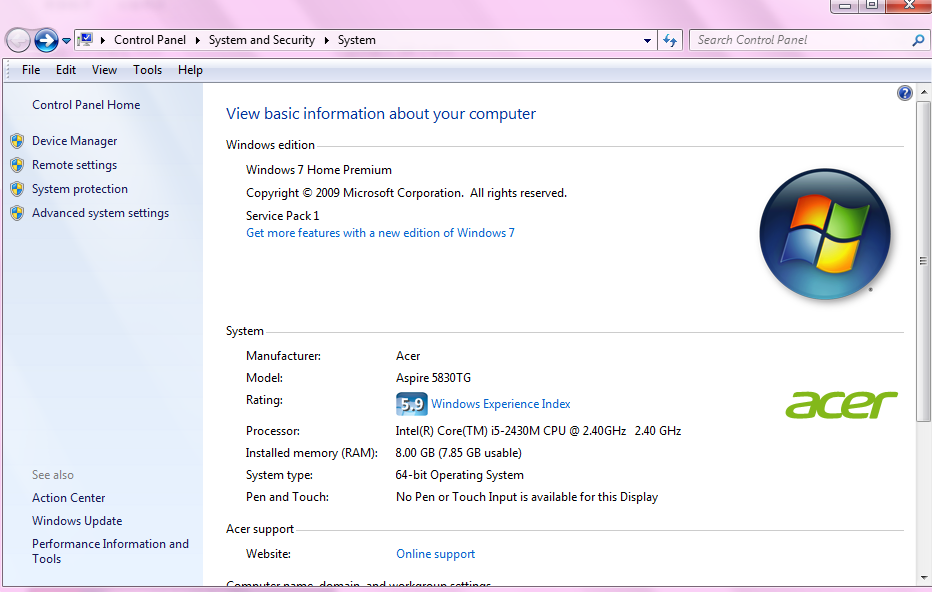Click the vertical scrollbar down arrow
Screen dimensions: 932x592
[x=923, y=576]
